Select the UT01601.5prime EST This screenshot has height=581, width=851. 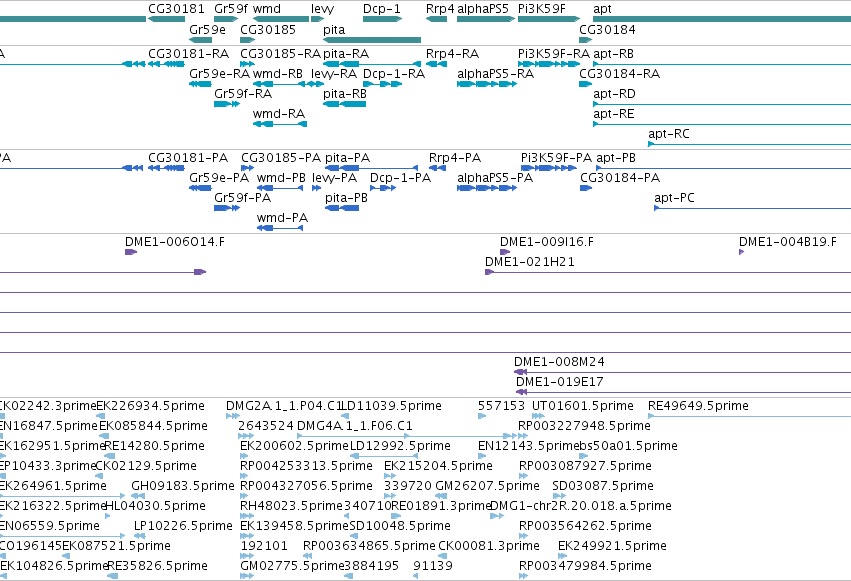[x=538, y=416]
